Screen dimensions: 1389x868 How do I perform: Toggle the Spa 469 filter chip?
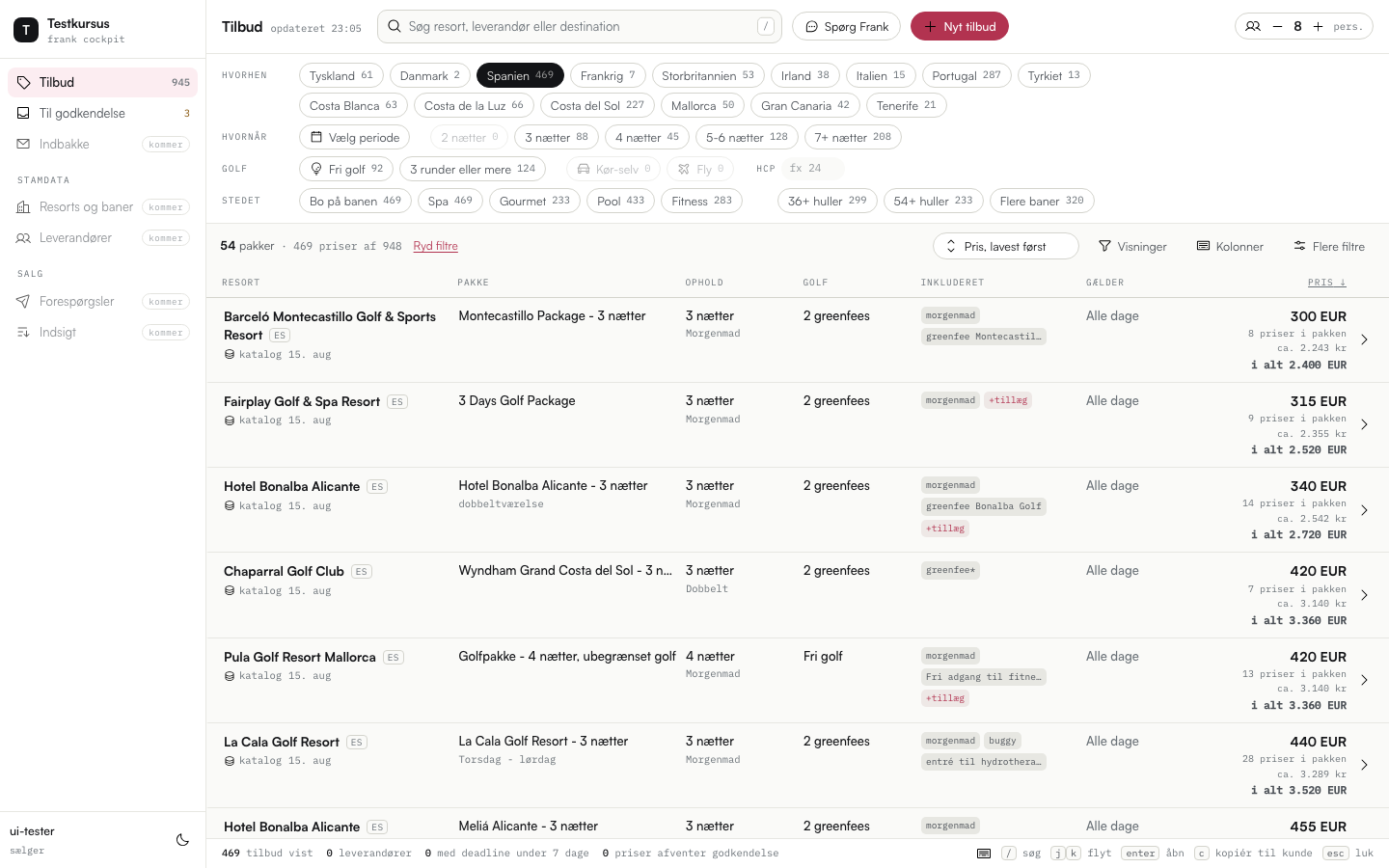[450, 202]
